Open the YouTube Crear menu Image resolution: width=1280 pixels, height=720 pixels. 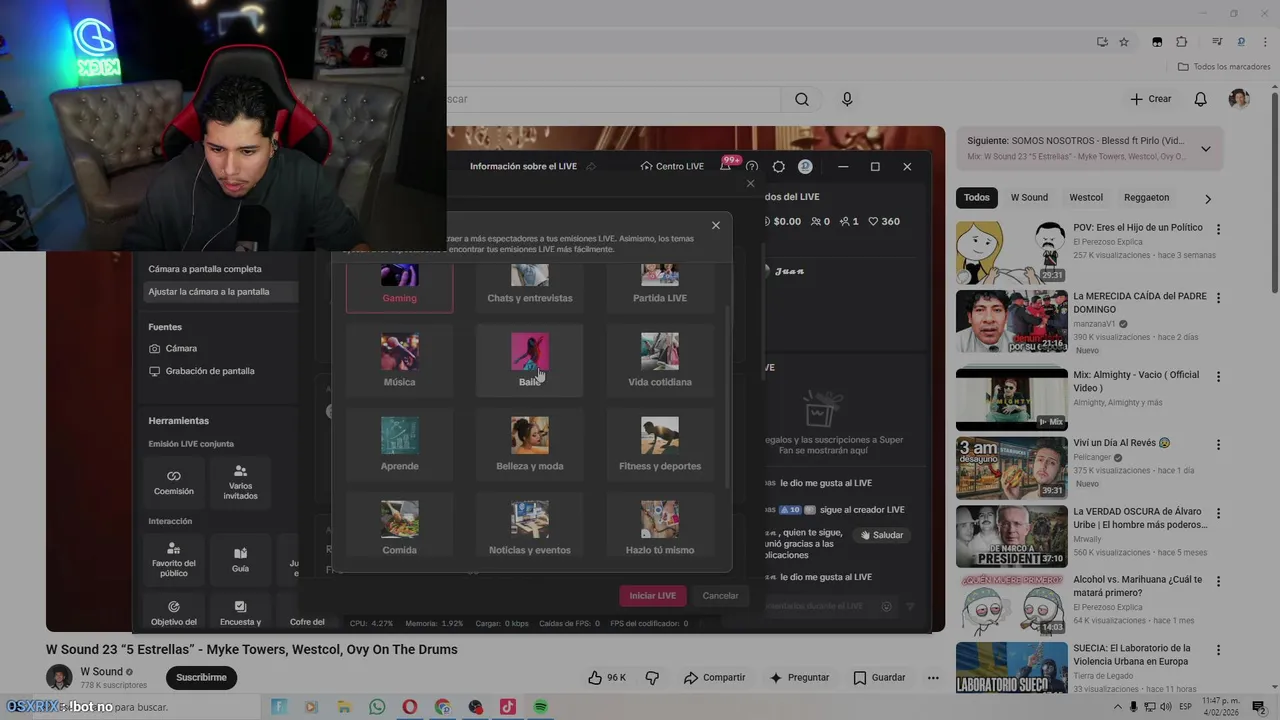pyautogui.click(x=1151, y=99)
